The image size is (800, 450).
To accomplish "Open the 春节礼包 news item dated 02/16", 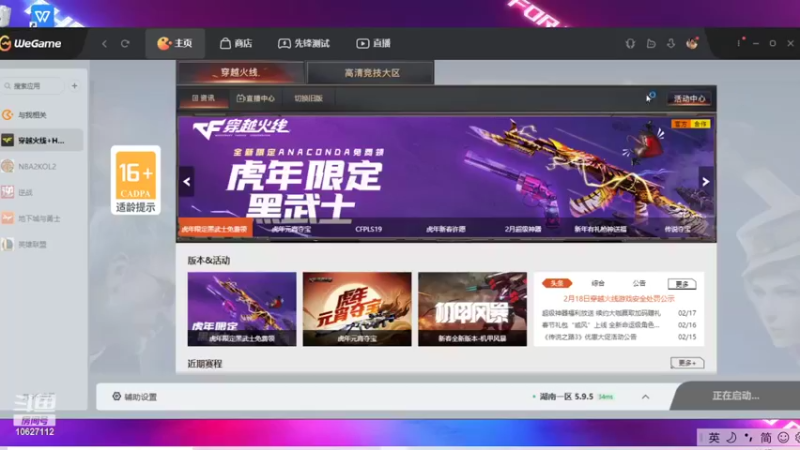I will pos(618,324).
